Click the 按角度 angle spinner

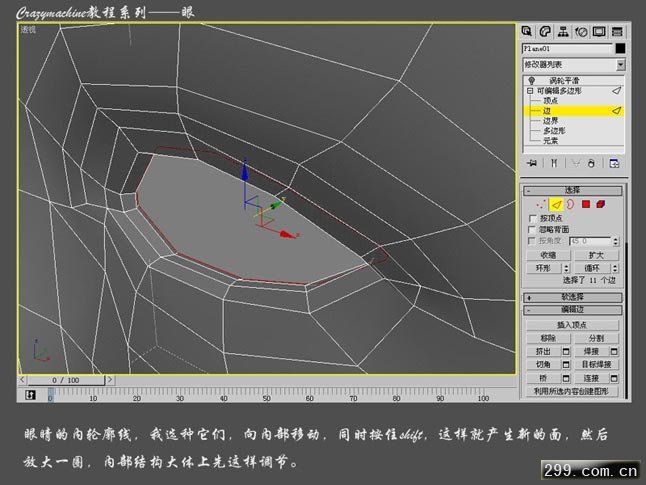point(616,241)
